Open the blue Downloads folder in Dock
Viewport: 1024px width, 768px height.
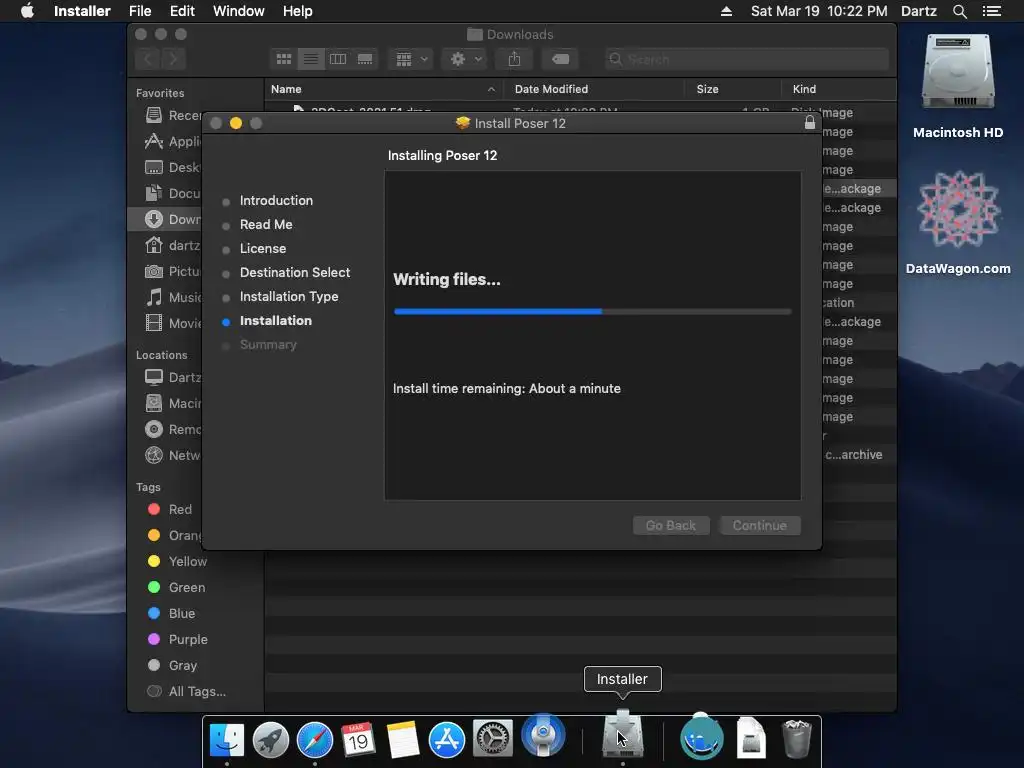click(701, 738)
